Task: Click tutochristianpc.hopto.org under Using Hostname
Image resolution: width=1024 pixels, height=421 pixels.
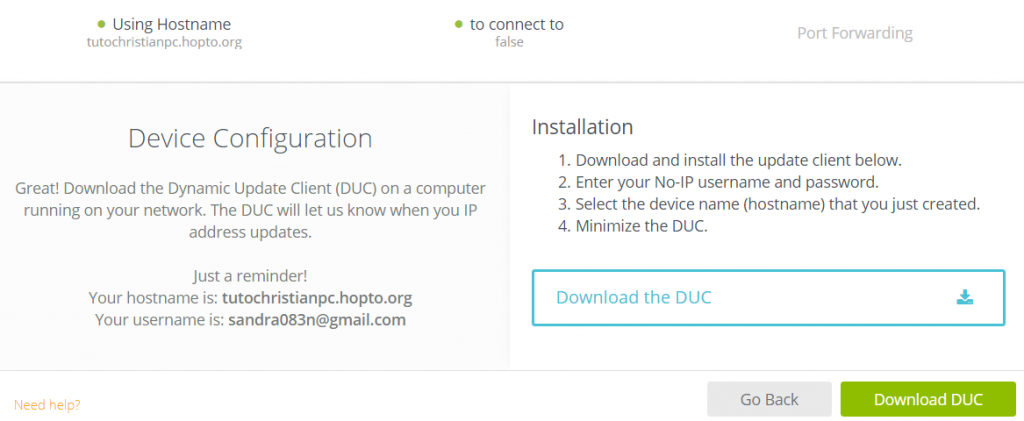Action: tap(165, 42)
